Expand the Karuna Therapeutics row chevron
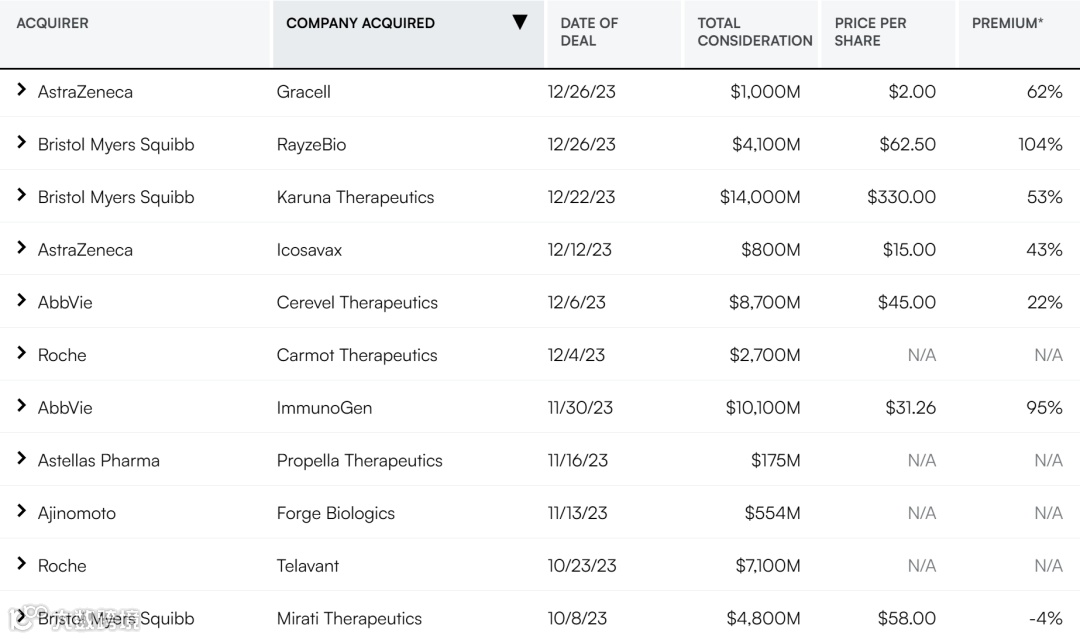This screenshot has width=1080, height=639. [21, 196]
